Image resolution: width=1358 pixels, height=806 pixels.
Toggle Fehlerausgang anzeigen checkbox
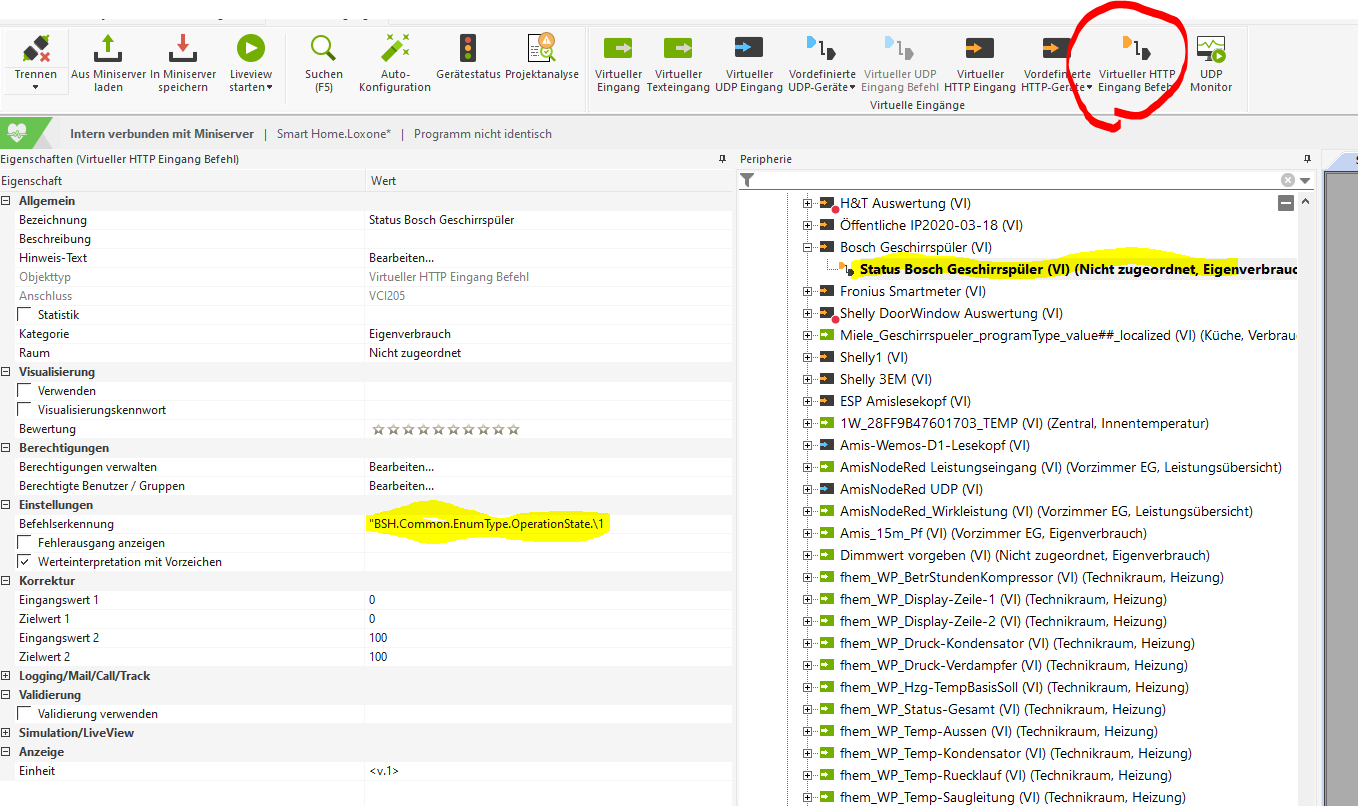25,543
